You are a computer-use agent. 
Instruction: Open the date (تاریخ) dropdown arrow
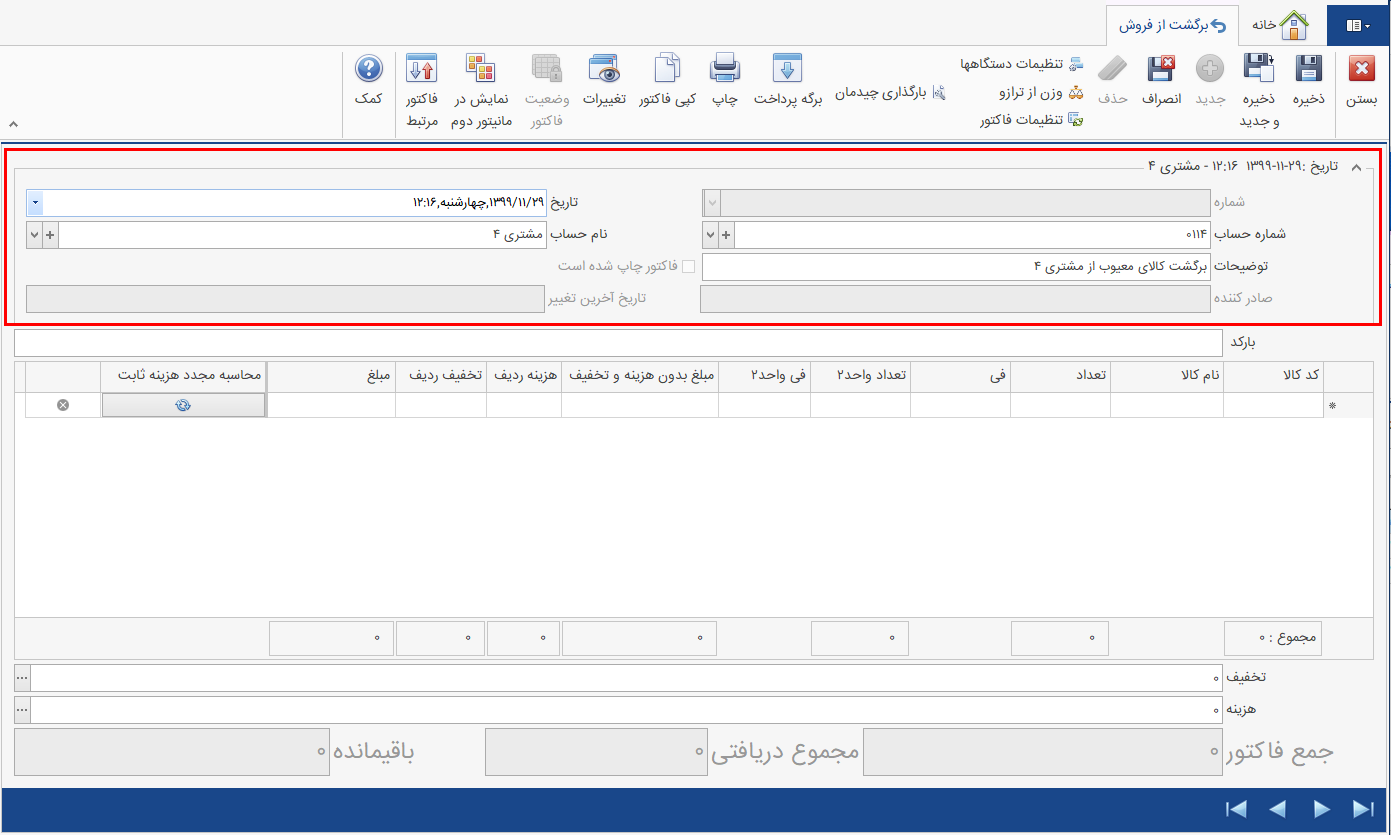pos(35,203)
